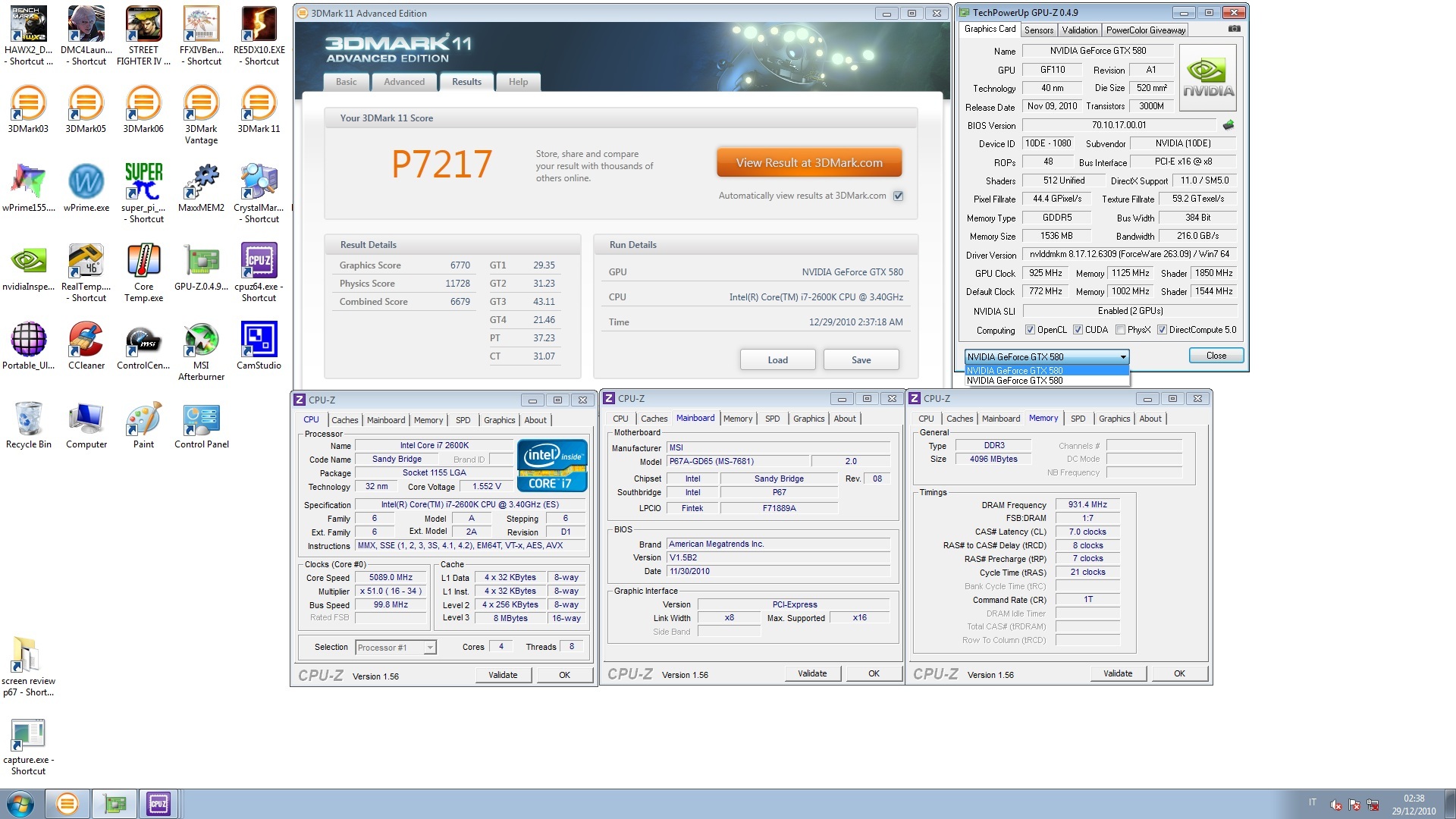The height and width of the screenshot is (819, 1456).
Task: Click Validate in the CPU tab CPU-Z window
Action: (503, 675)
